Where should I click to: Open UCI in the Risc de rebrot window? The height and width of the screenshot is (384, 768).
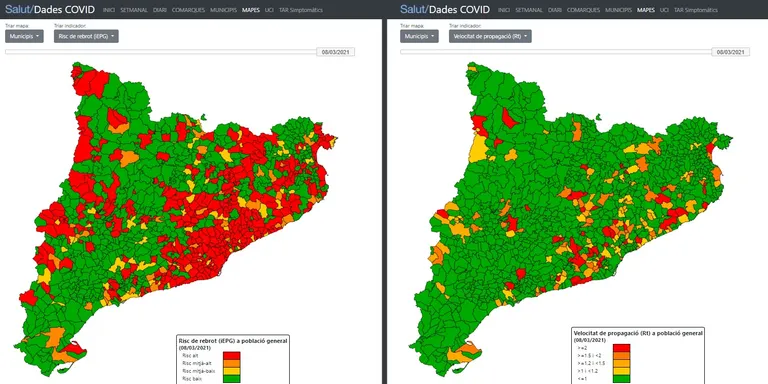point(269,10)
